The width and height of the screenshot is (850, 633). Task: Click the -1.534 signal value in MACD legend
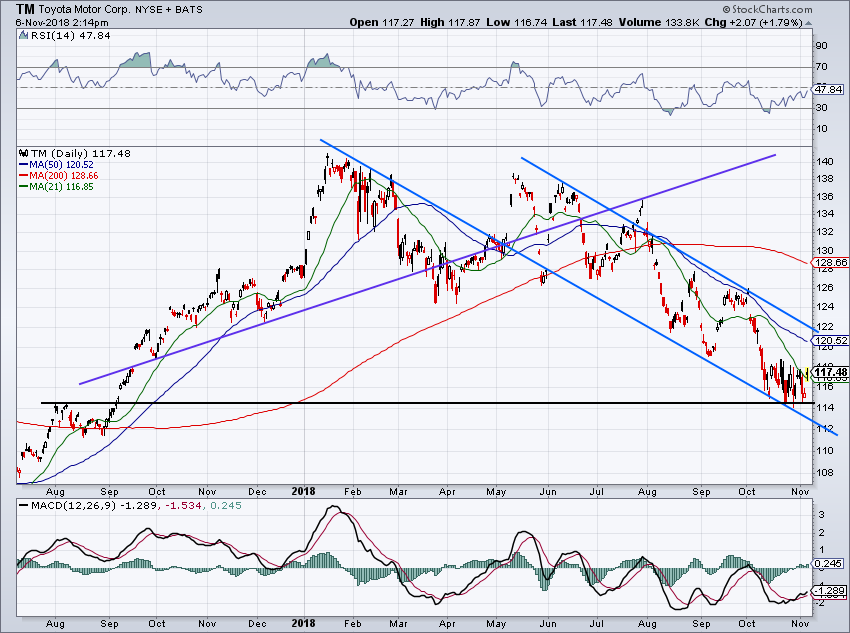(182, 506)
